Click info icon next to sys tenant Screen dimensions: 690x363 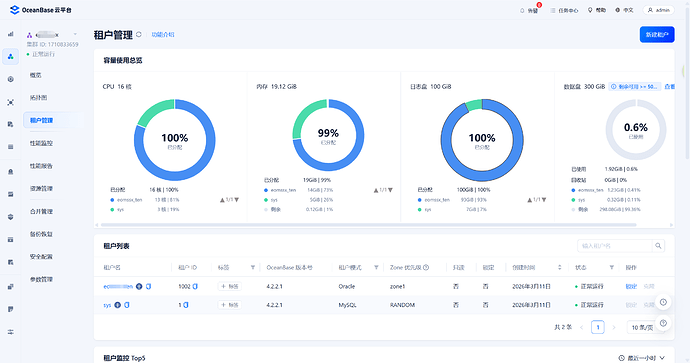pos(117,305)
